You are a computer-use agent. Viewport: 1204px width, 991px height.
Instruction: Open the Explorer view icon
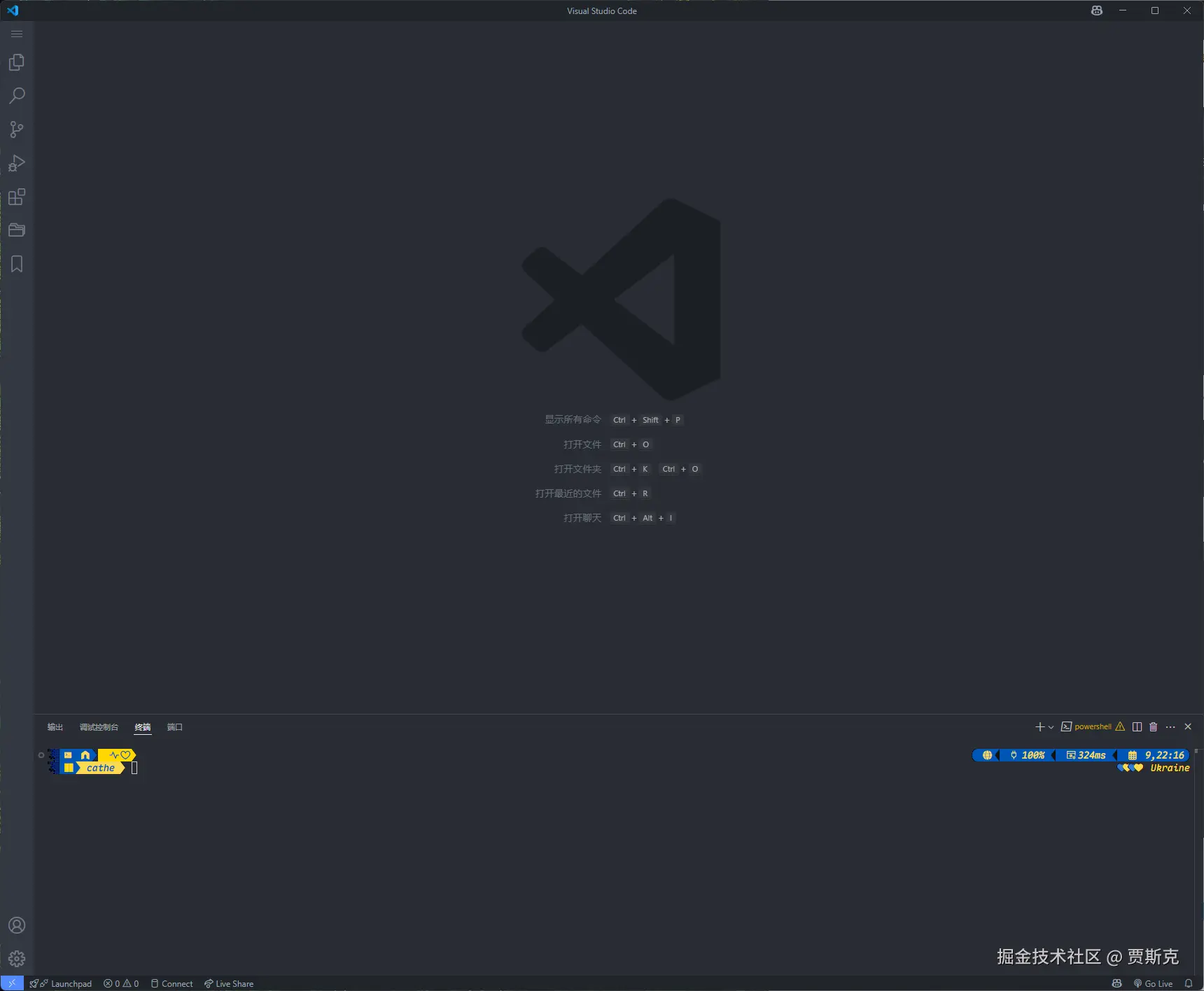pos(17,63)
